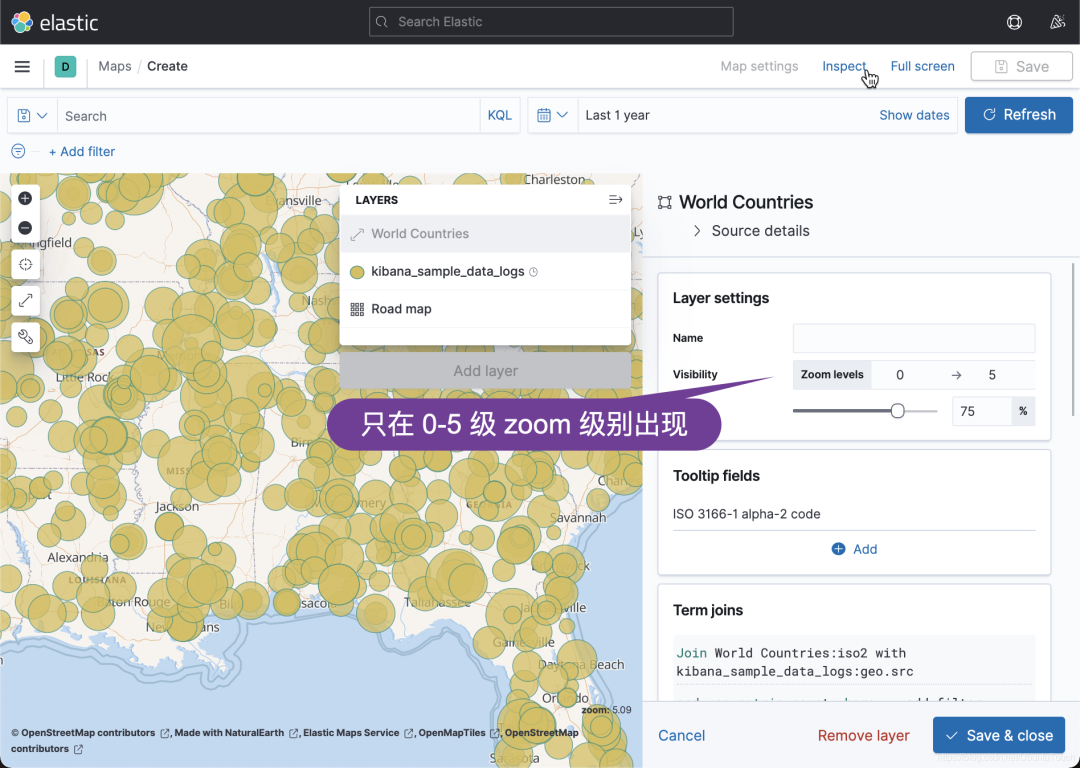Click Add filter link
The image size is (1080, 768).
coord(81,152)
